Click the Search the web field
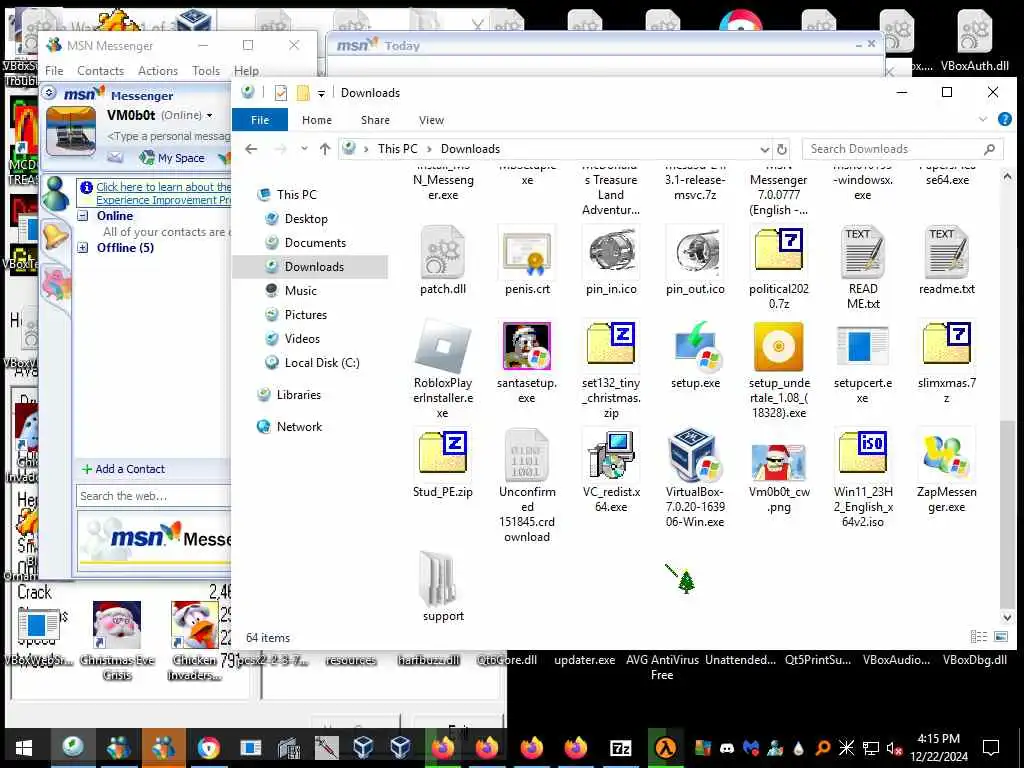The height and width of the screenshot is (768, 1024). (154, 496)
